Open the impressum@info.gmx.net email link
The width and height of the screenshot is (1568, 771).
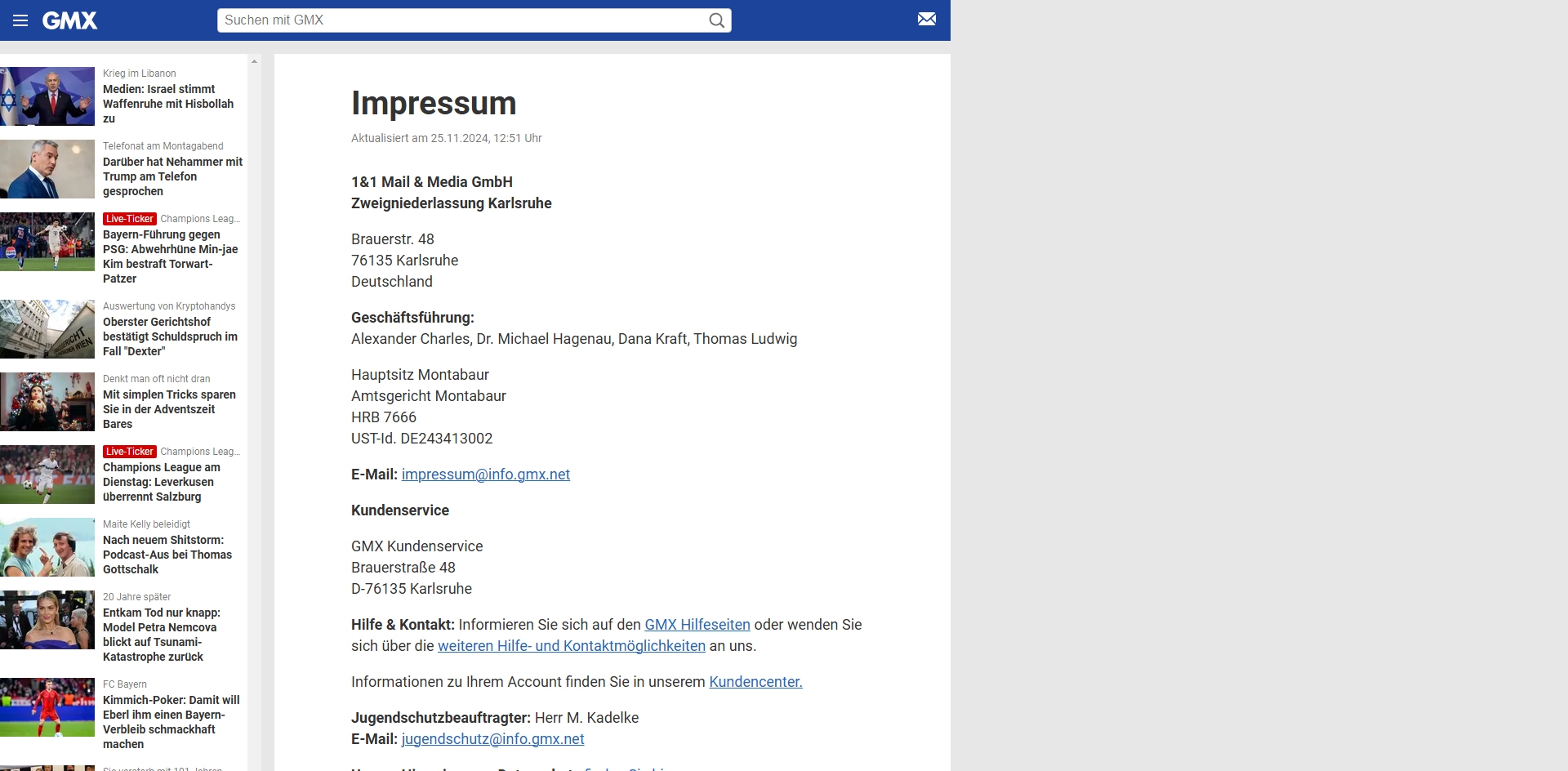point(486,475)
